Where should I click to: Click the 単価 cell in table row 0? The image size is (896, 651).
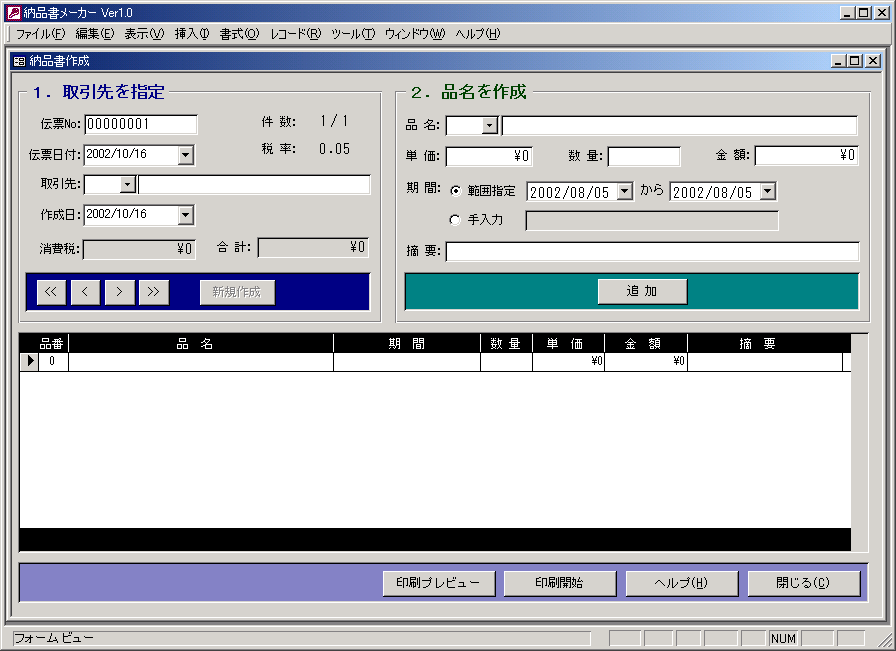(x=568, y=361)
